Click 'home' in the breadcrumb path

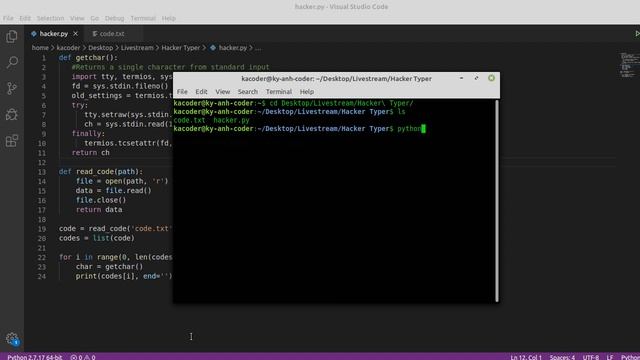[x=40, y=48]
